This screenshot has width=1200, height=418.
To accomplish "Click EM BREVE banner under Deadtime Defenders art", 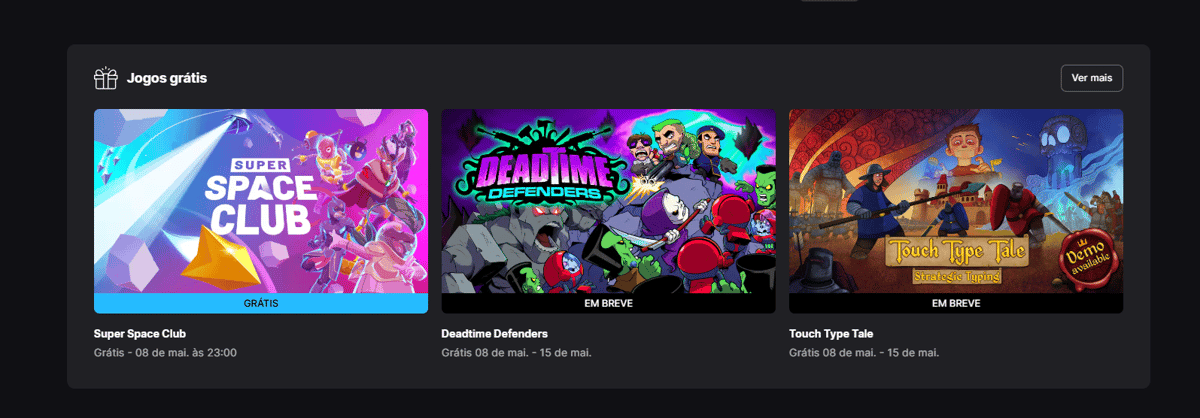I will pyautogui.click(x=609, y=303).
